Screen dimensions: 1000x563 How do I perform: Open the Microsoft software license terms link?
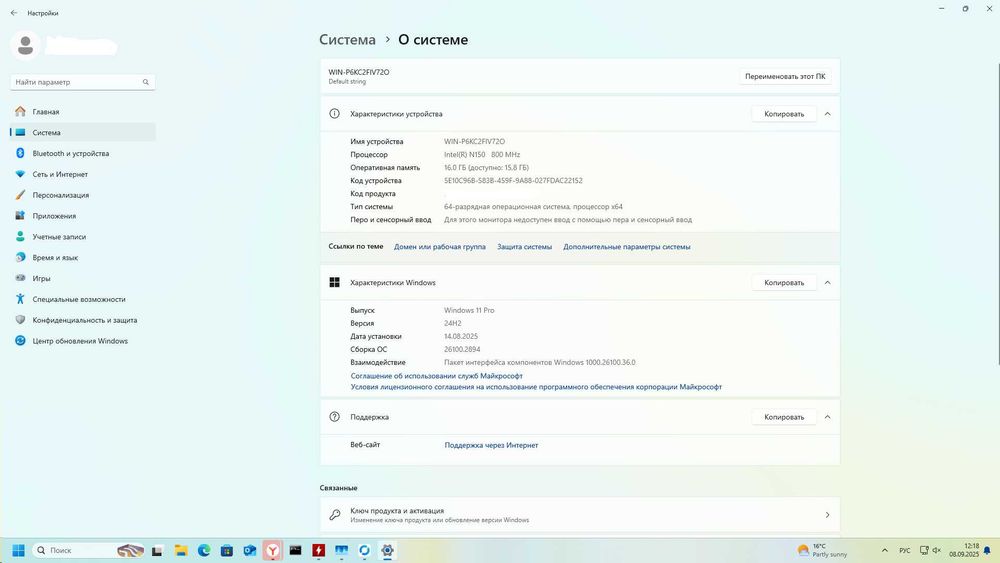tap(536, 387)
